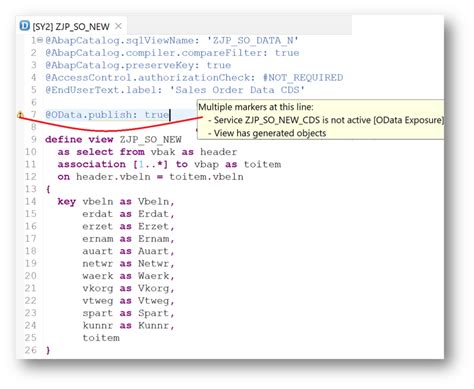This screenshot has width=474, height=389.
Task: Click the vbak table name on line 10
Action: (x=163, y=152)
